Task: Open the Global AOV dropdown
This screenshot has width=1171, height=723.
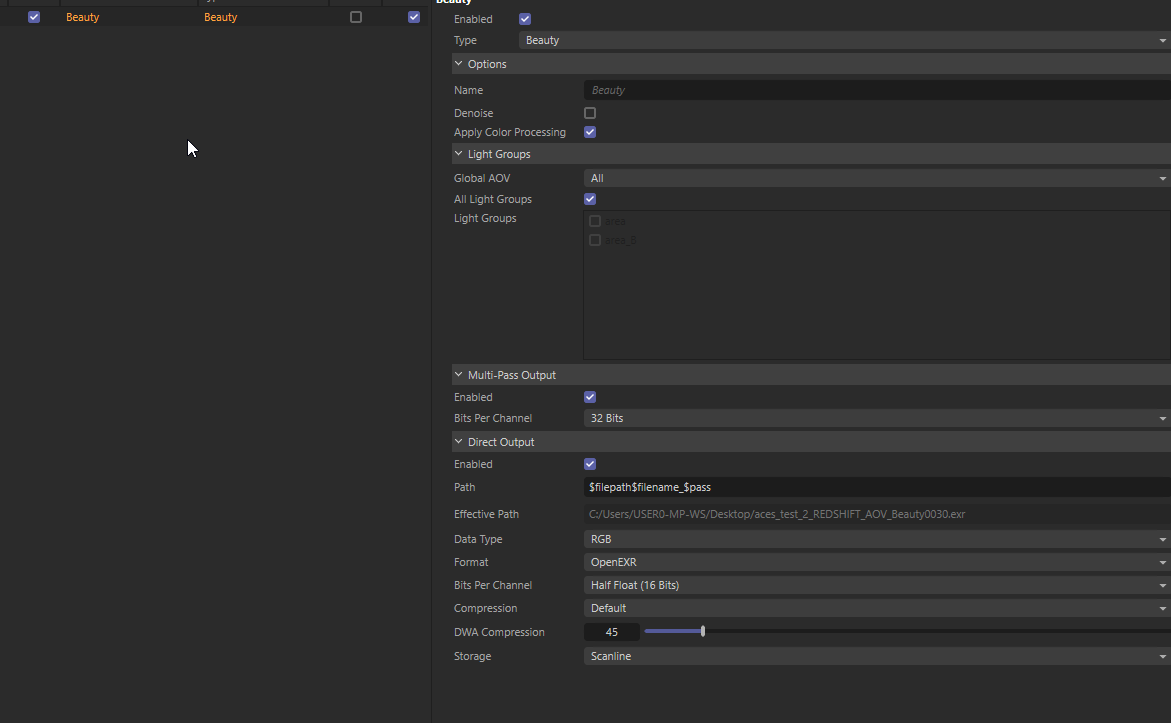Action: (x=877, y=178)
